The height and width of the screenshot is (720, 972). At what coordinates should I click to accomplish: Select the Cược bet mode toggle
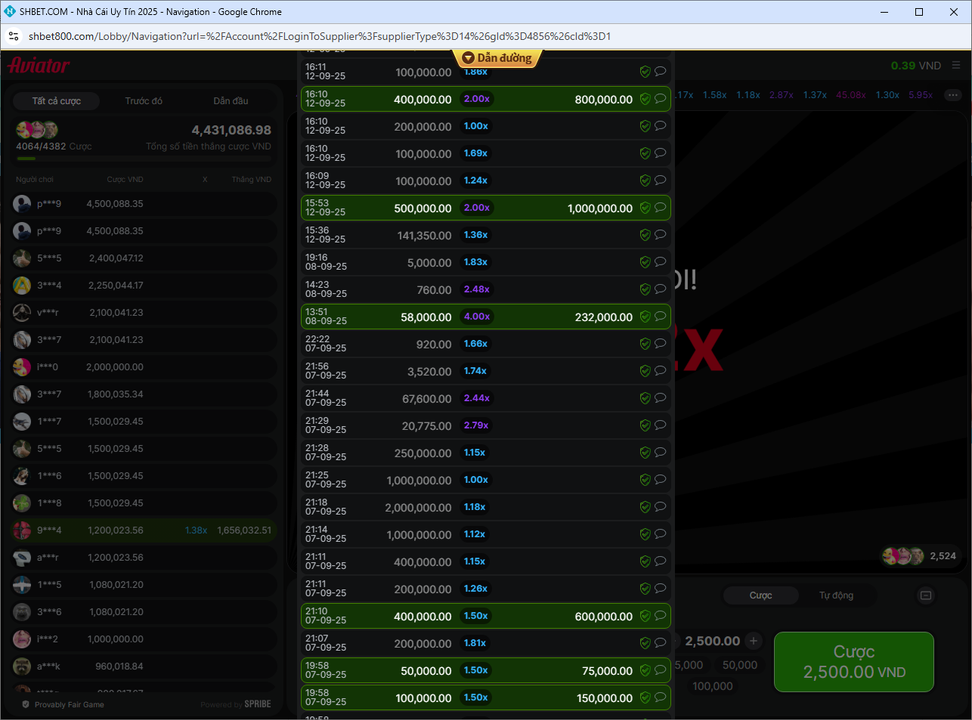point(761,596)
